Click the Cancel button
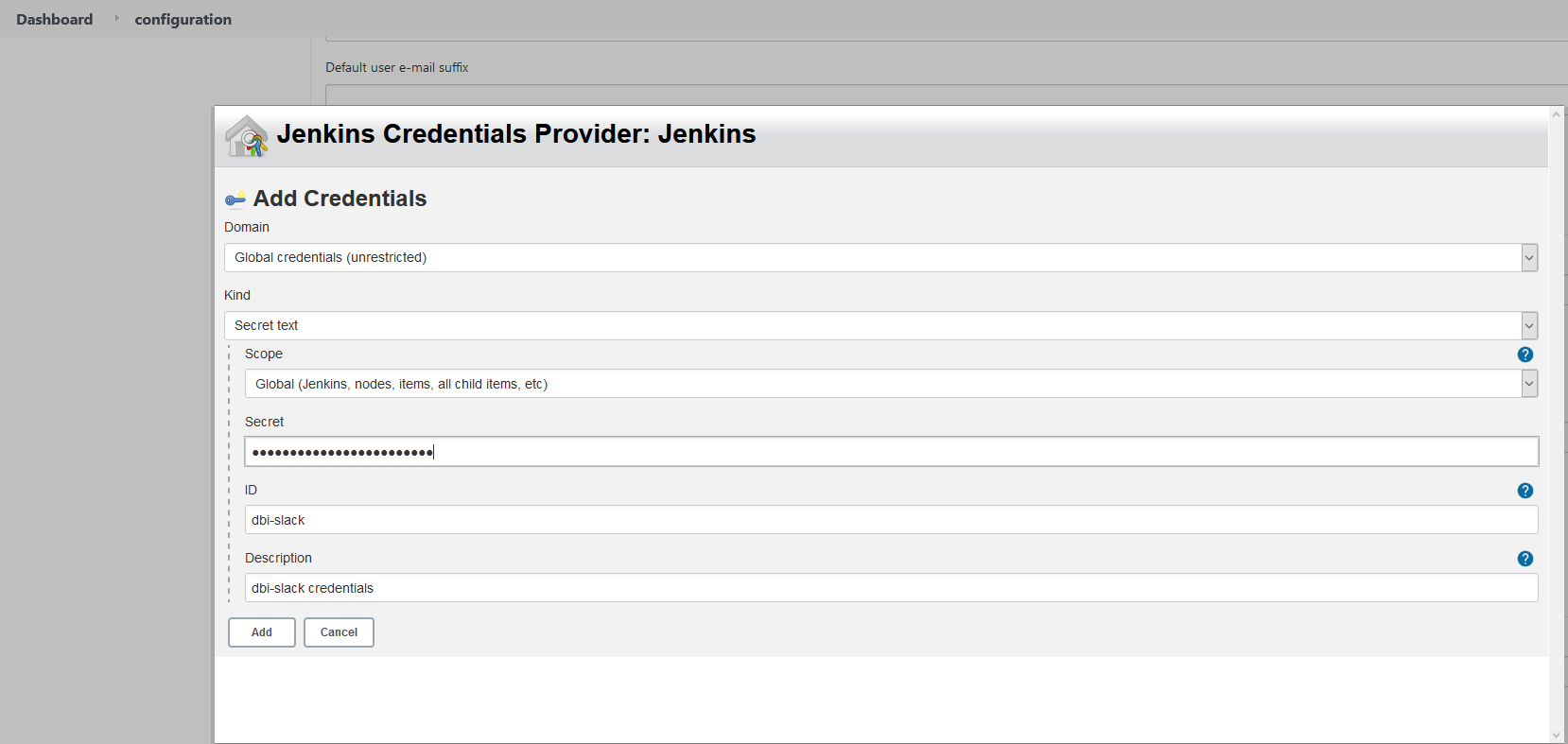This screenshot has height=744, width=1568. 339,632
